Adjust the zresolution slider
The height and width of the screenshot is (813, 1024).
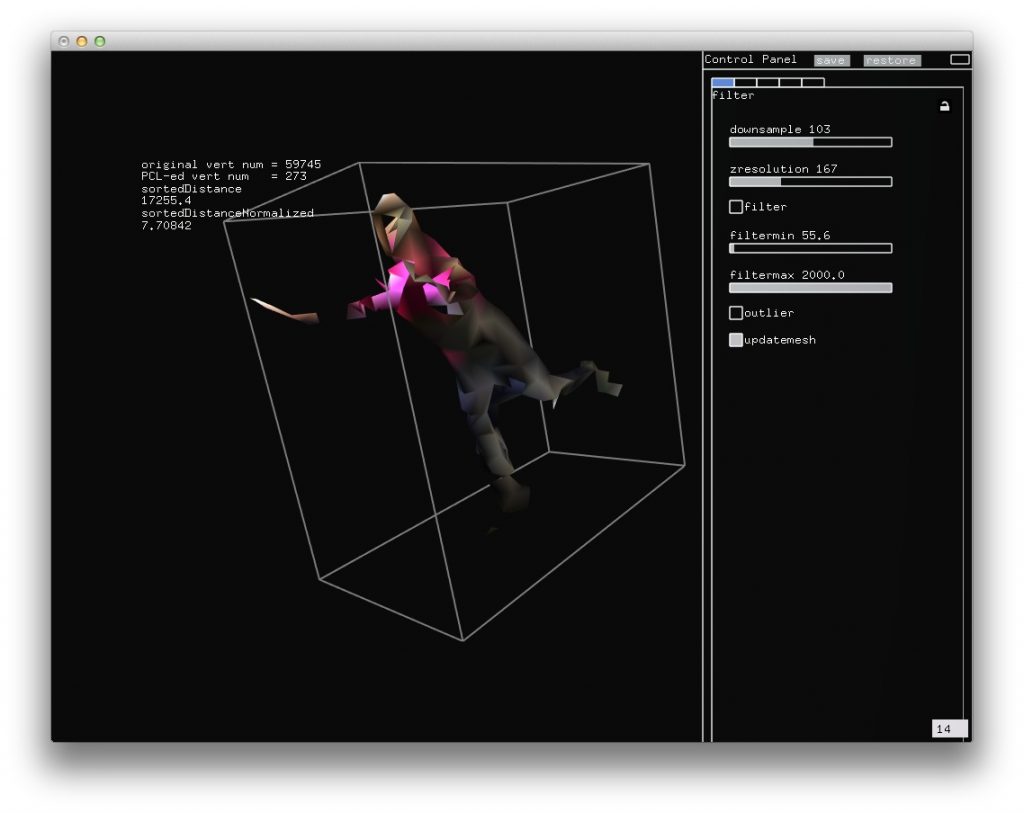[810, 182]
